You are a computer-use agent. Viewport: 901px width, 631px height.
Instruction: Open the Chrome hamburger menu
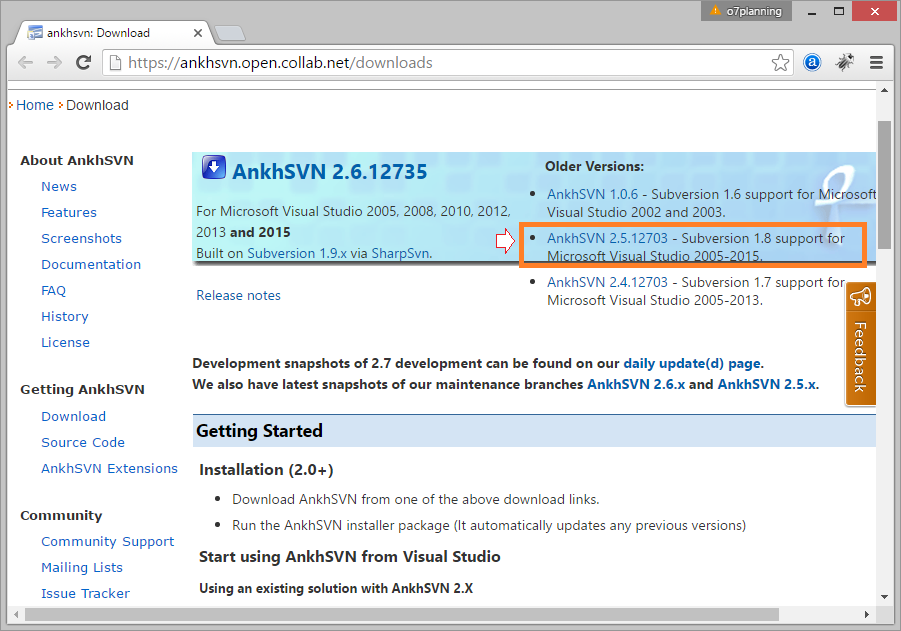(876, 62)
